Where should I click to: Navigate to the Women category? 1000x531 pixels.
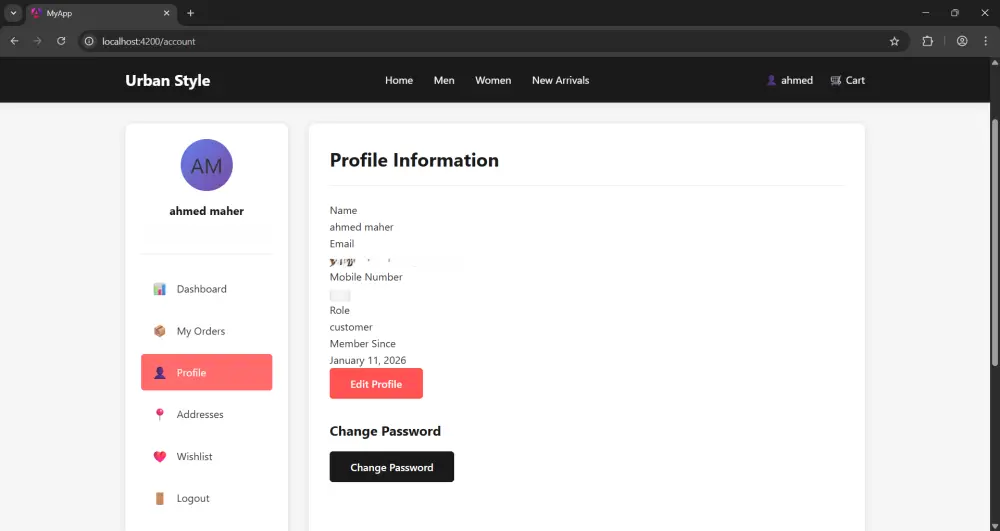493,80
